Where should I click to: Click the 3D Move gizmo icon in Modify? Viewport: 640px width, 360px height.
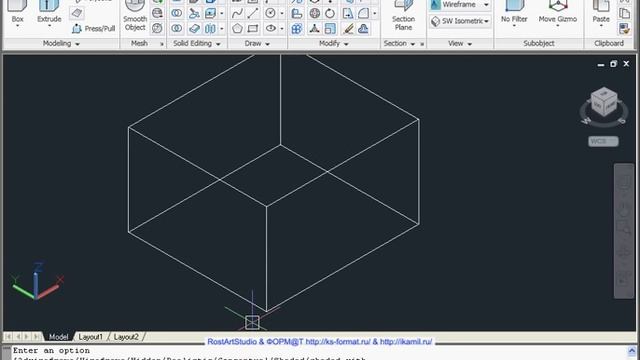(x=314, y=29)
